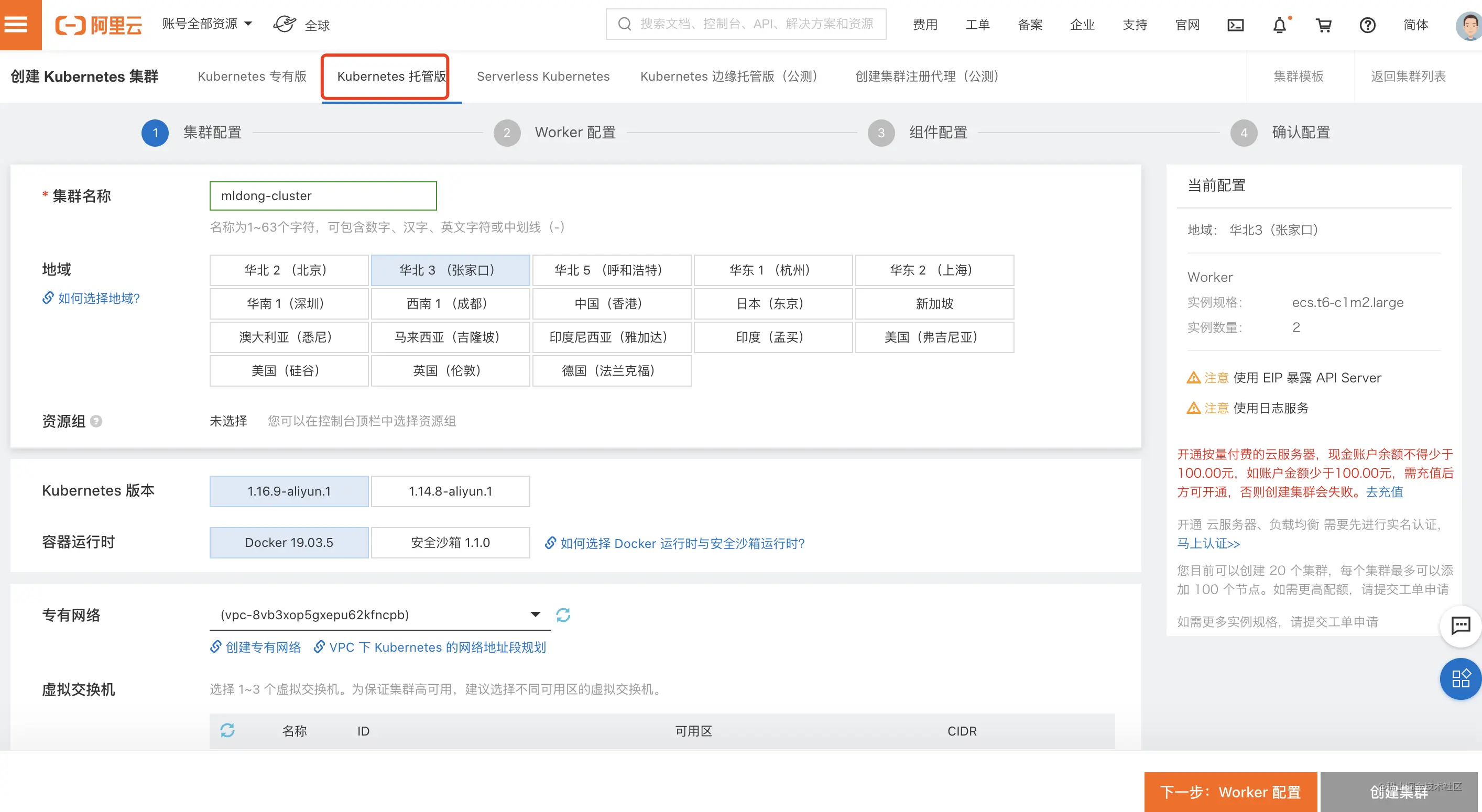The width and height of the screenshot is (1482, 812).
Task: Open user avatar menu
Action: 1469,25
